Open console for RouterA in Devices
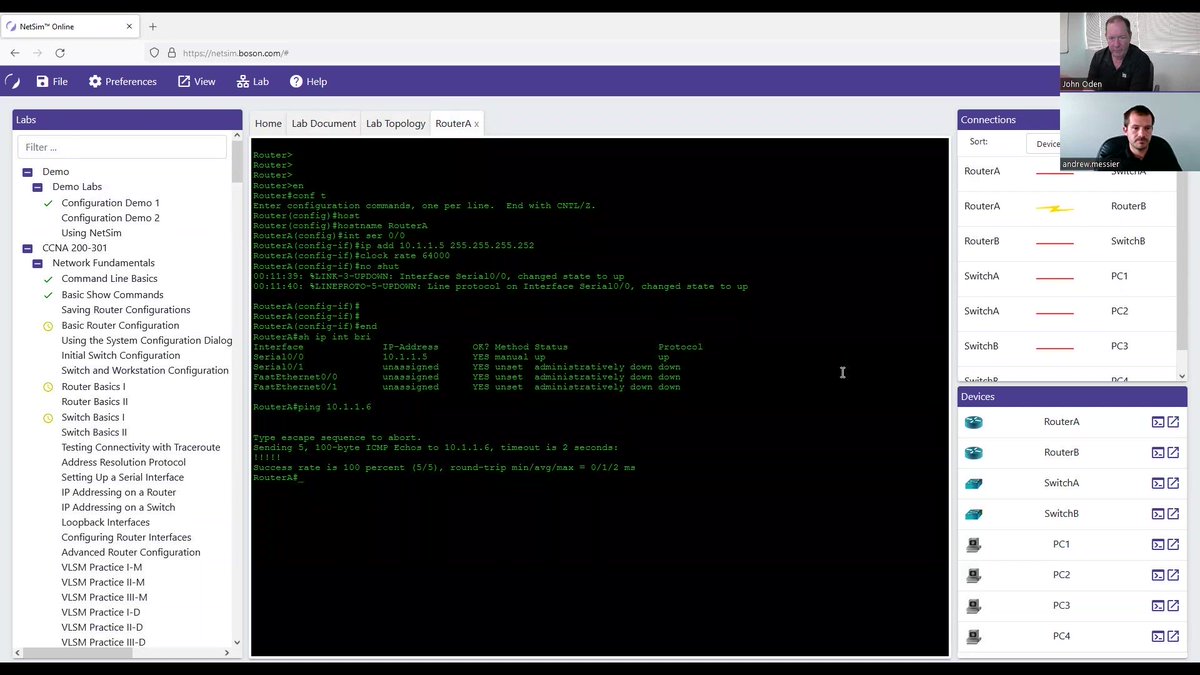 pos(1158,422)
